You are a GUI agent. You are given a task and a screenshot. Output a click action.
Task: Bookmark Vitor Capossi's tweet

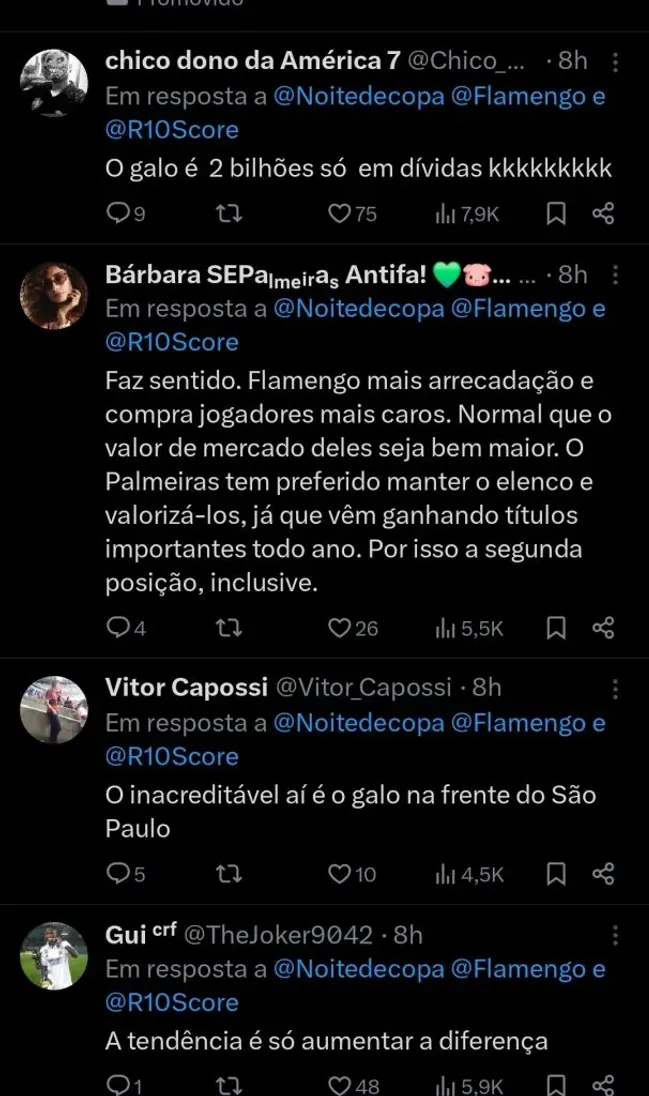(x=557, y=874)
